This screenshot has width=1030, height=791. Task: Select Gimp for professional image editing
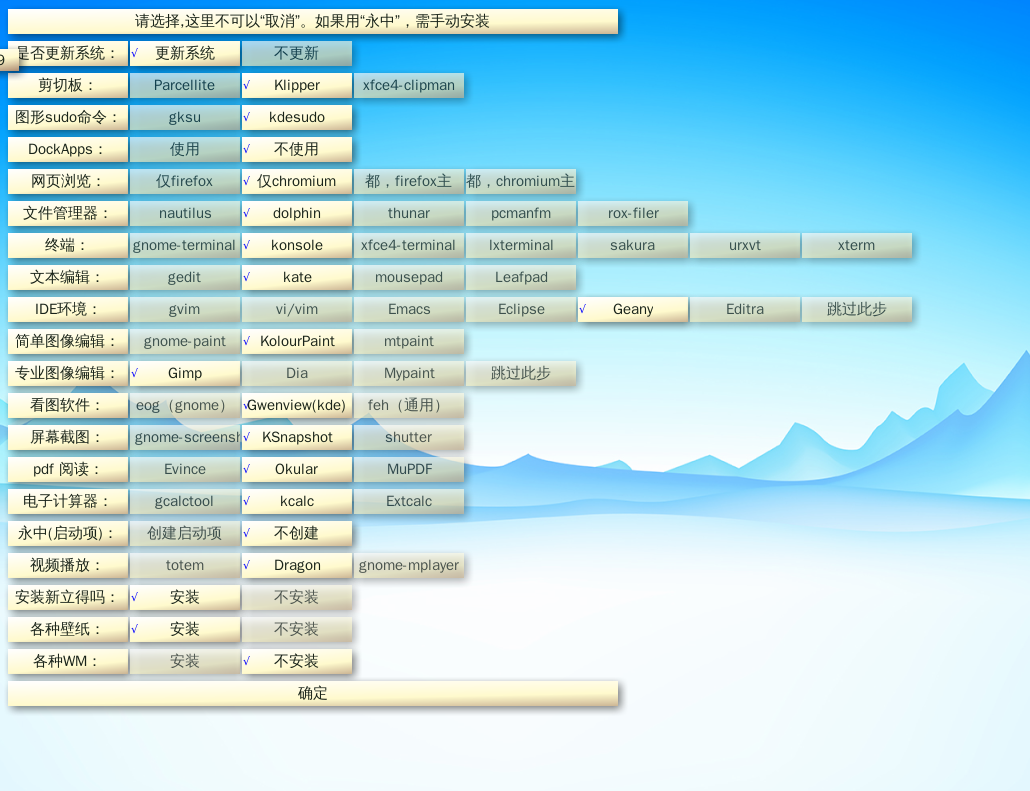[x=185, y=373]
